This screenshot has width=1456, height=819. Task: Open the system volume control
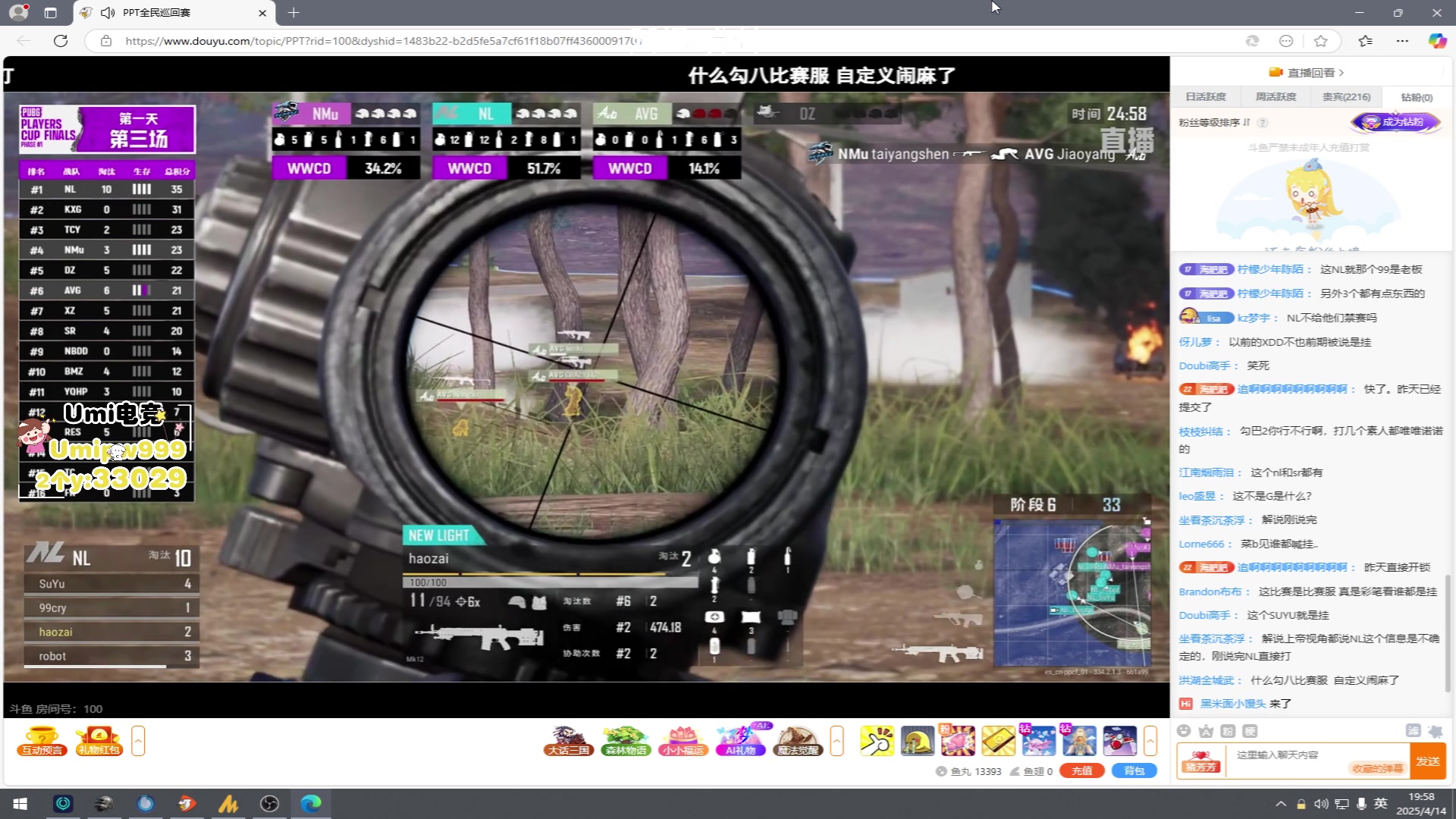[x=1322, y=804]
